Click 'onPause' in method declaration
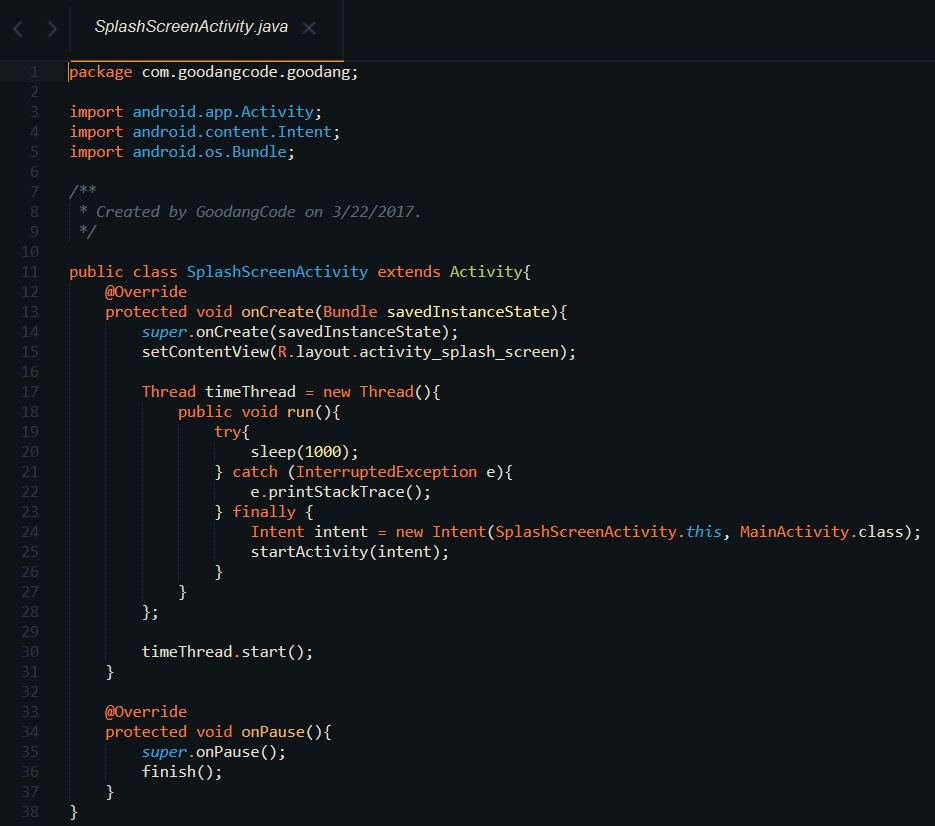The width and height of the screenshot is (935, 826). point(273,732)
